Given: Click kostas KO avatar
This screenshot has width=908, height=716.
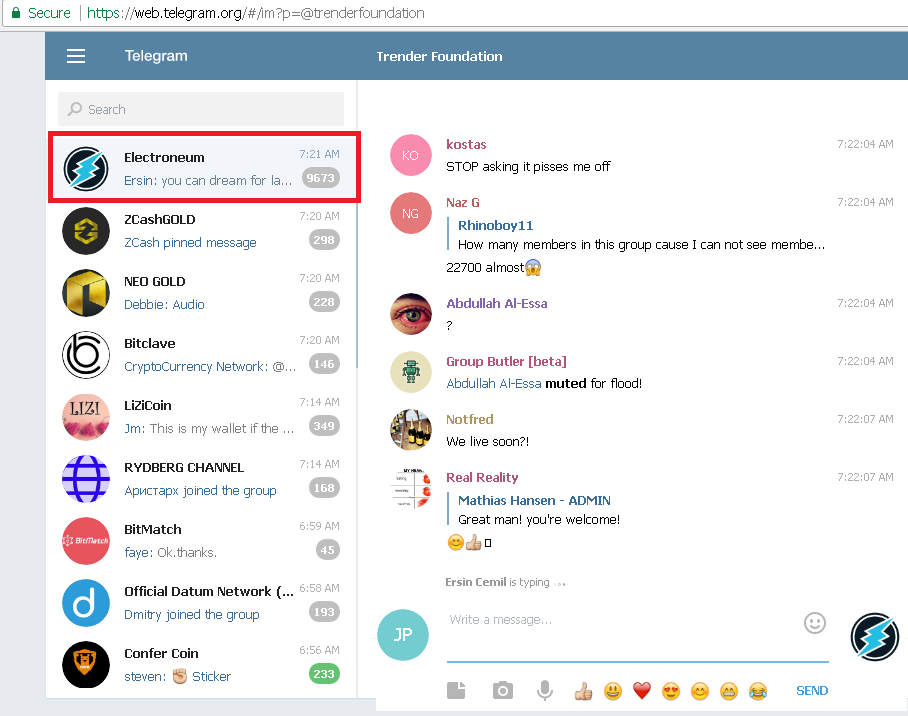Looking at the screenshot, I should coord(411,155).
